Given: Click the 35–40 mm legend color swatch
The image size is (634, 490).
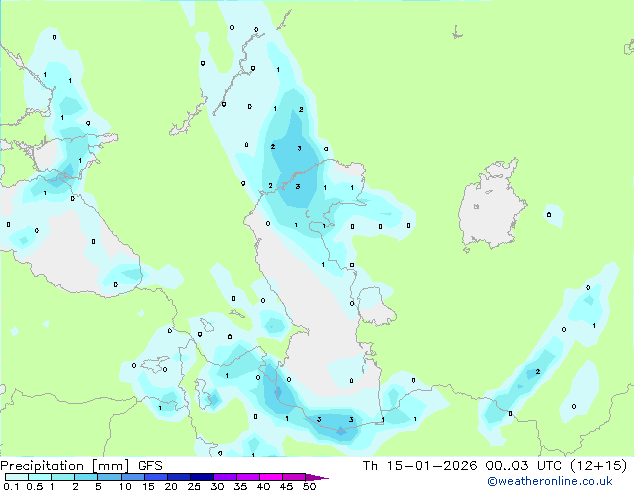Looking at the screenshot, I should tap(247, 477).
